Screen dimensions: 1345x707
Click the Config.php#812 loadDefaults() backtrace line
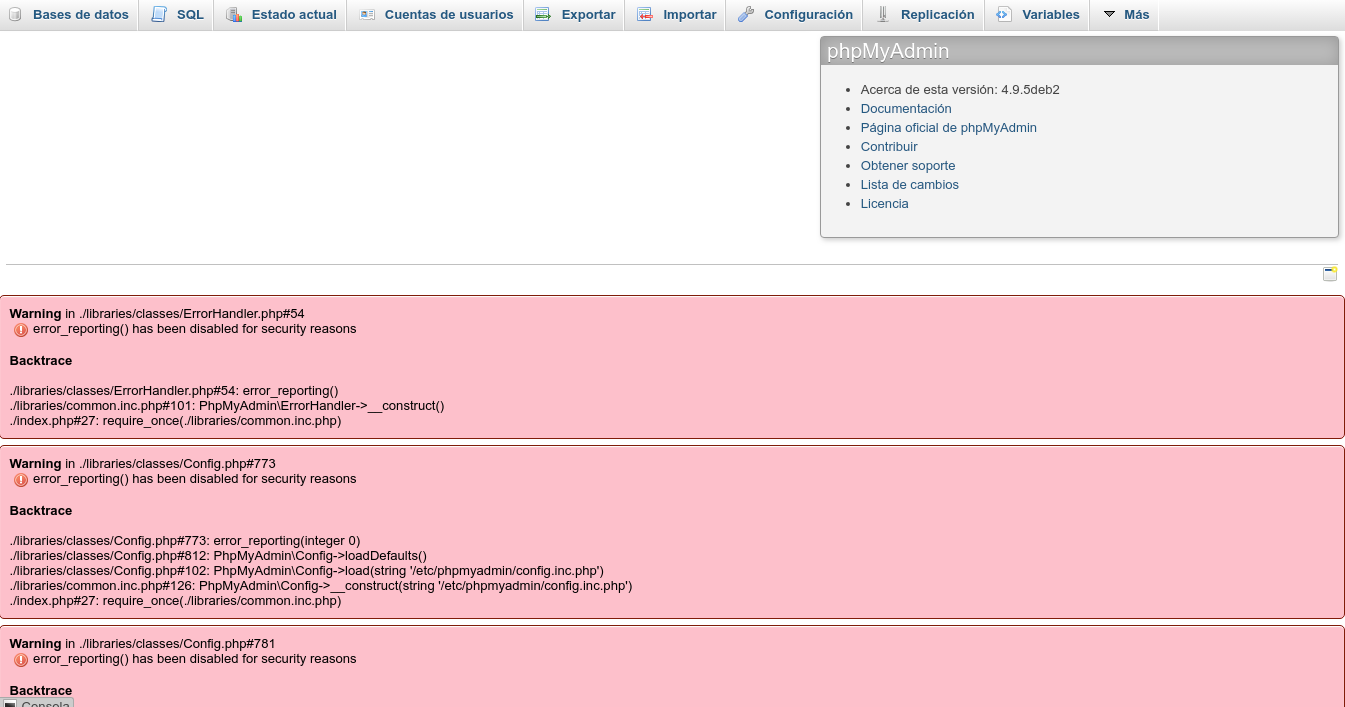pyautogui.click(x=218, y=556)
